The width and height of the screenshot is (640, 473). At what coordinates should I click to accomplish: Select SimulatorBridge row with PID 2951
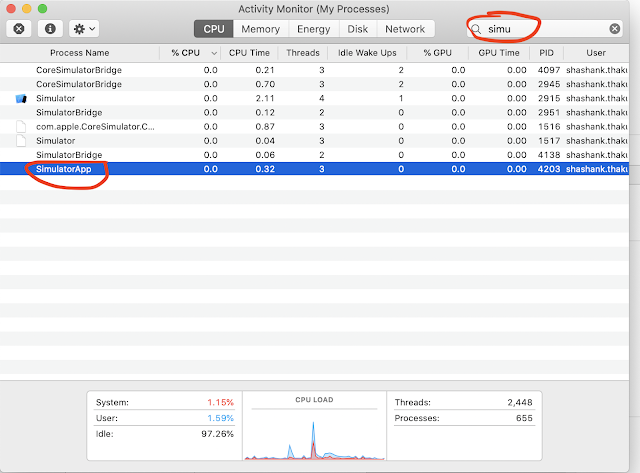click(314, 113)
